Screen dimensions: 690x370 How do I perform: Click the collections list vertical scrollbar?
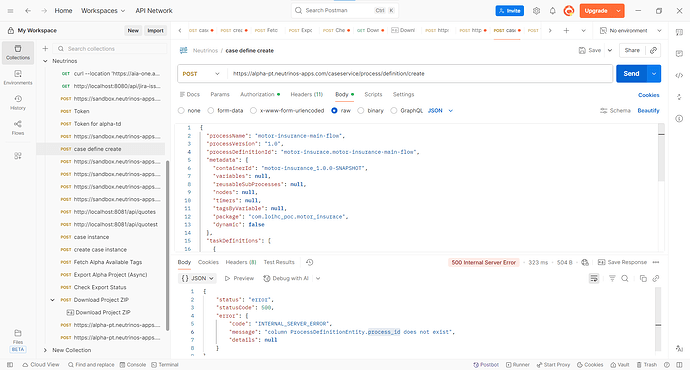coord(167,245)
